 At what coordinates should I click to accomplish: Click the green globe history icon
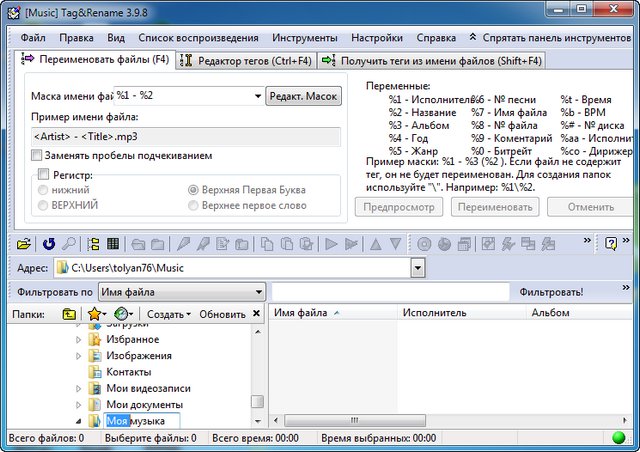point(122,314)
